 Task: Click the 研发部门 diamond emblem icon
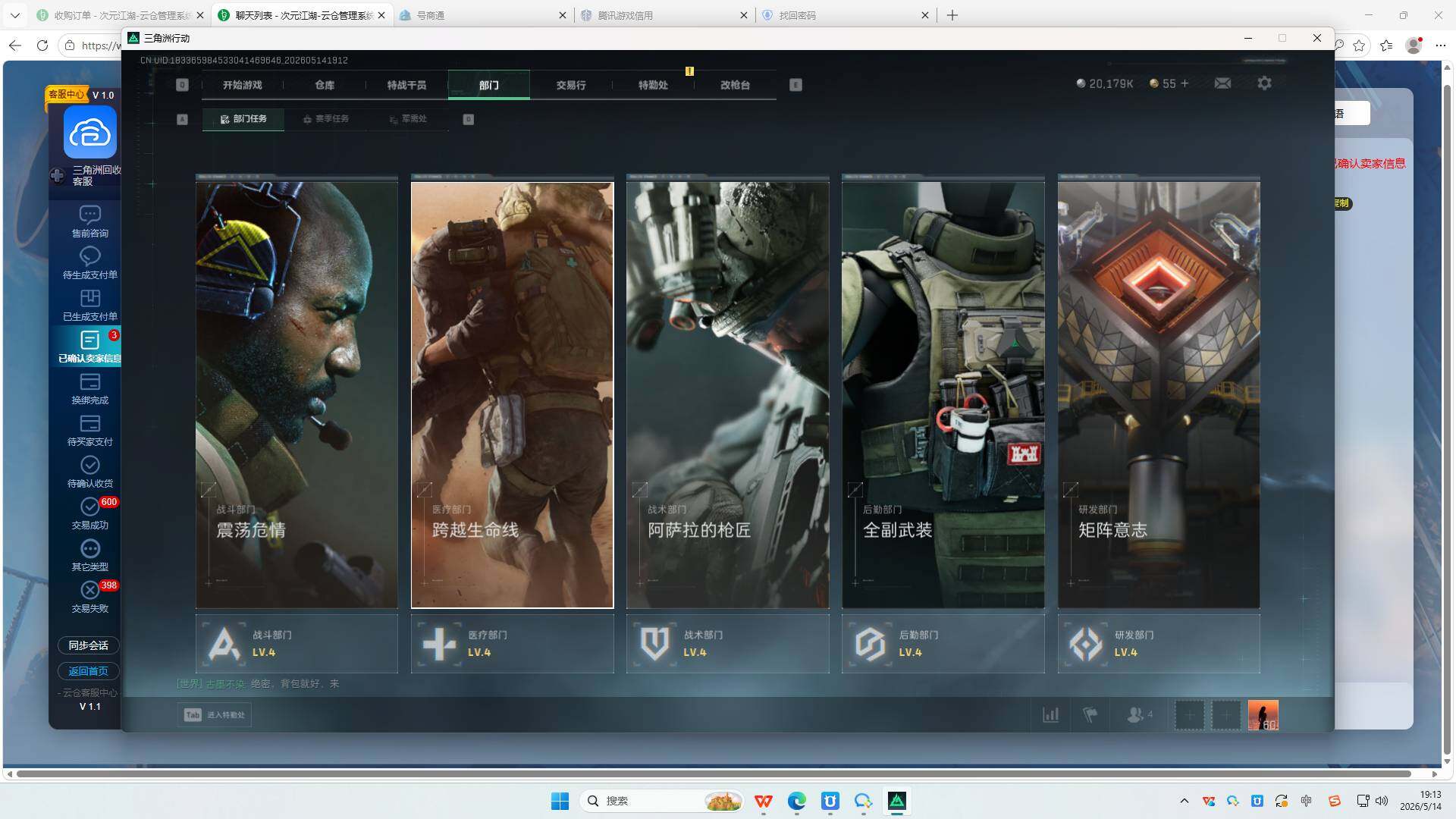[1085, 644]
